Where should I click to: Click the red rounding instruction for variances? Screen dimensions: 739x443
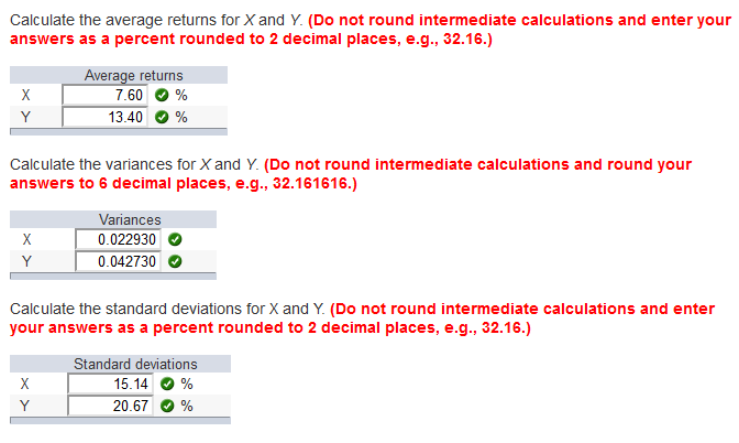351,173
